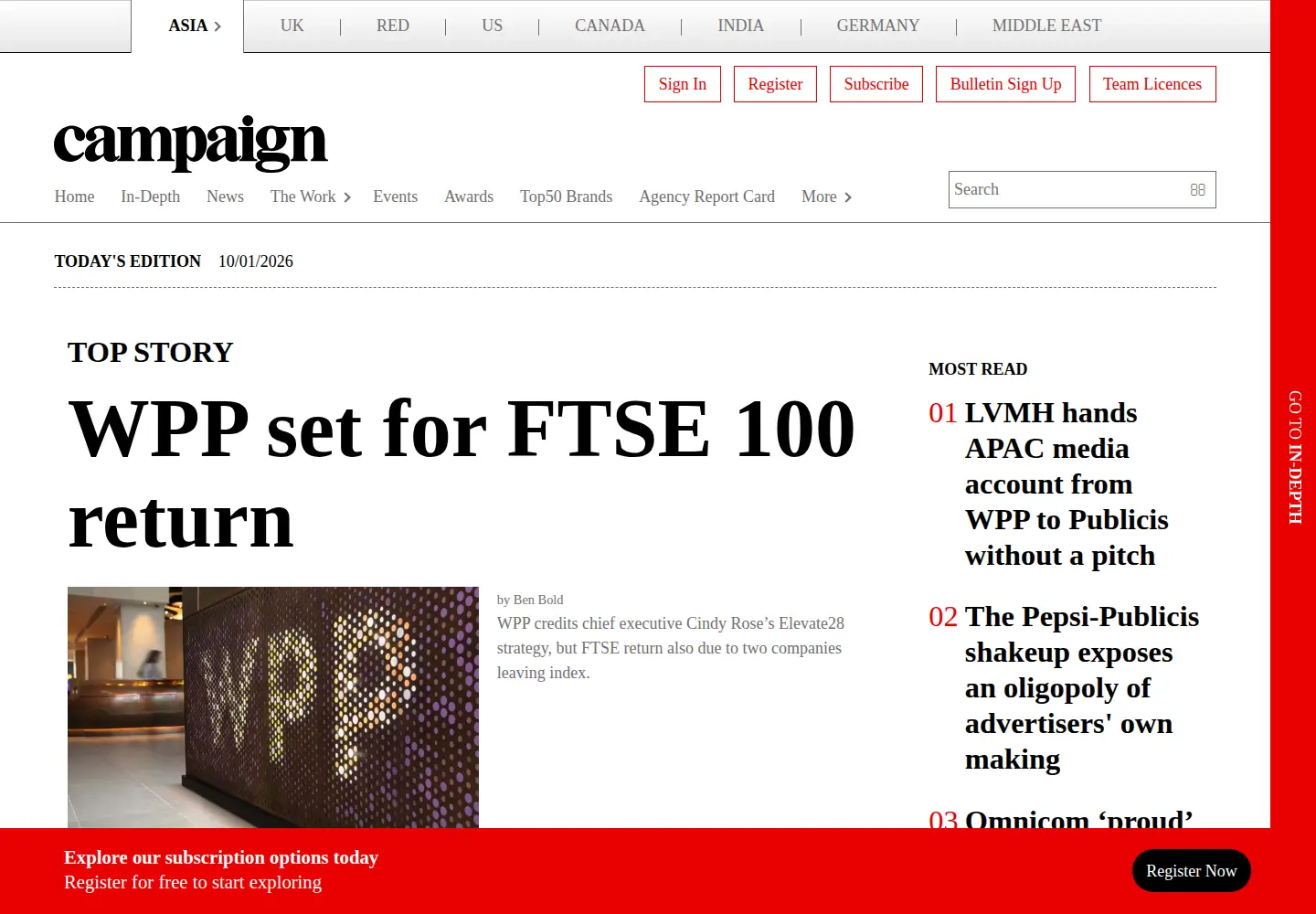1316x914 pixels.
Task: Open In-Depth navigation item
Action: pos(150,197)
